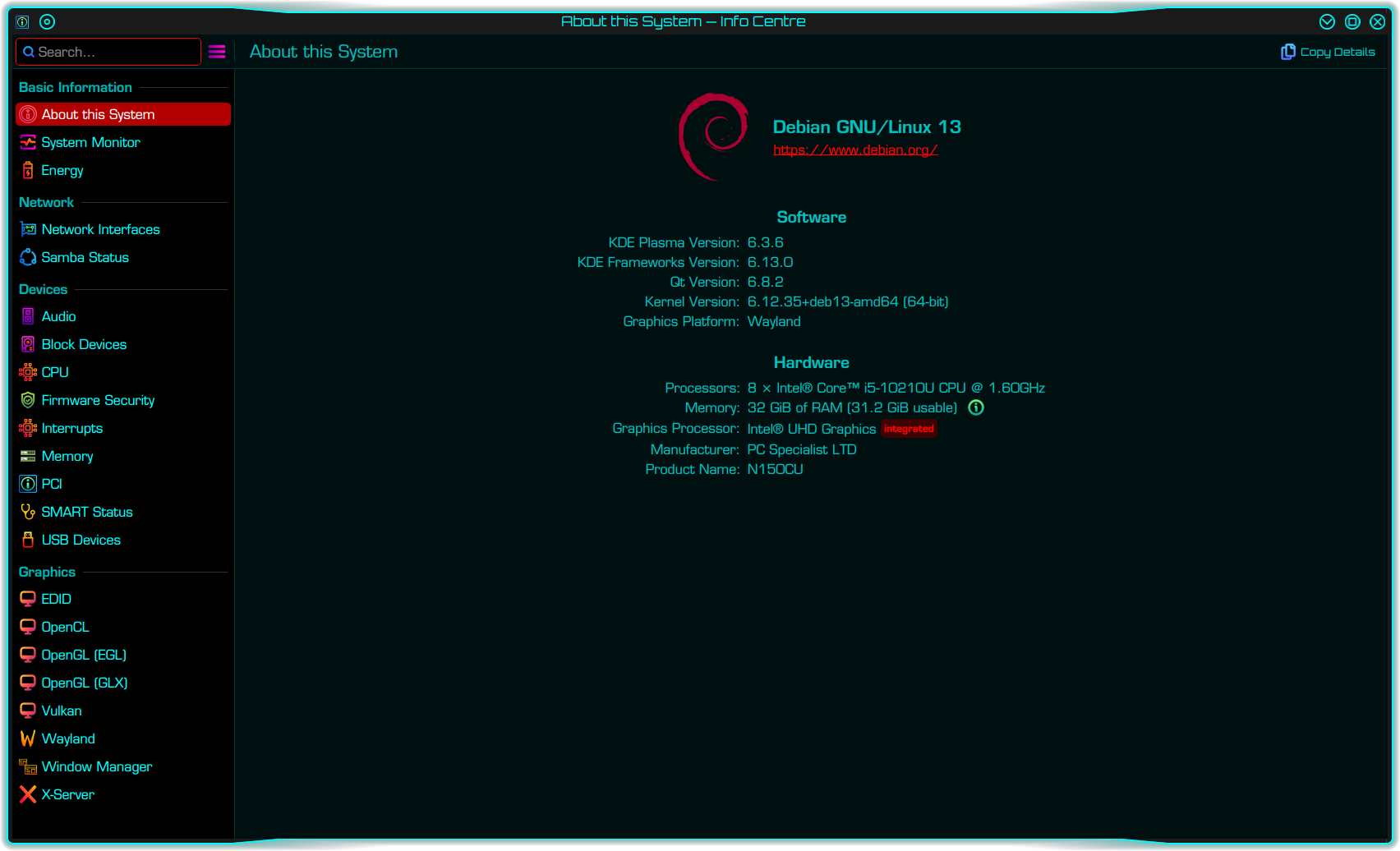
Task: Open Network Interfaces module
Action: [x=123, y=229]
